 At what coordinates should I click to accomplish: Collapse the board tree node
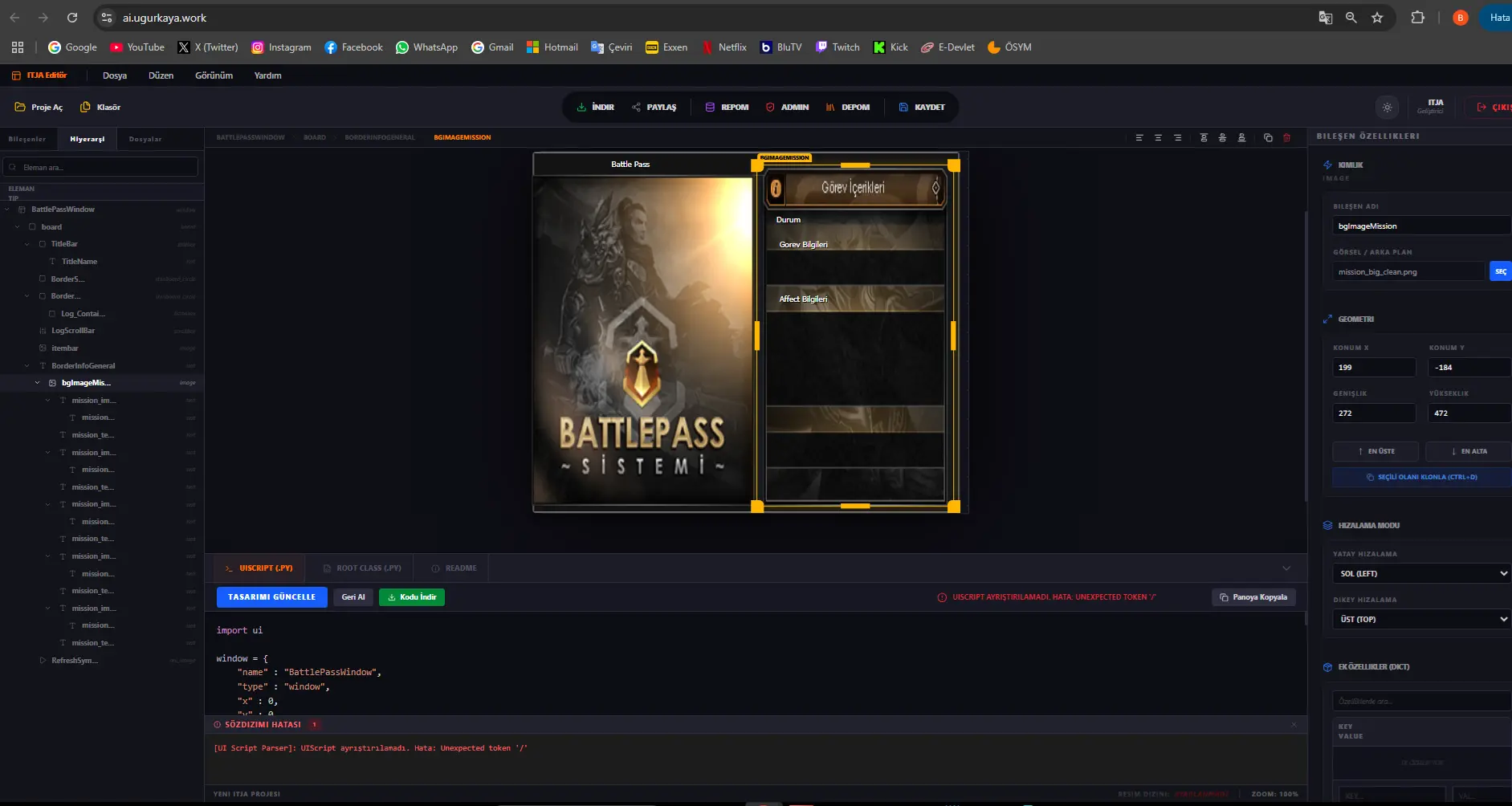point(18,227)
